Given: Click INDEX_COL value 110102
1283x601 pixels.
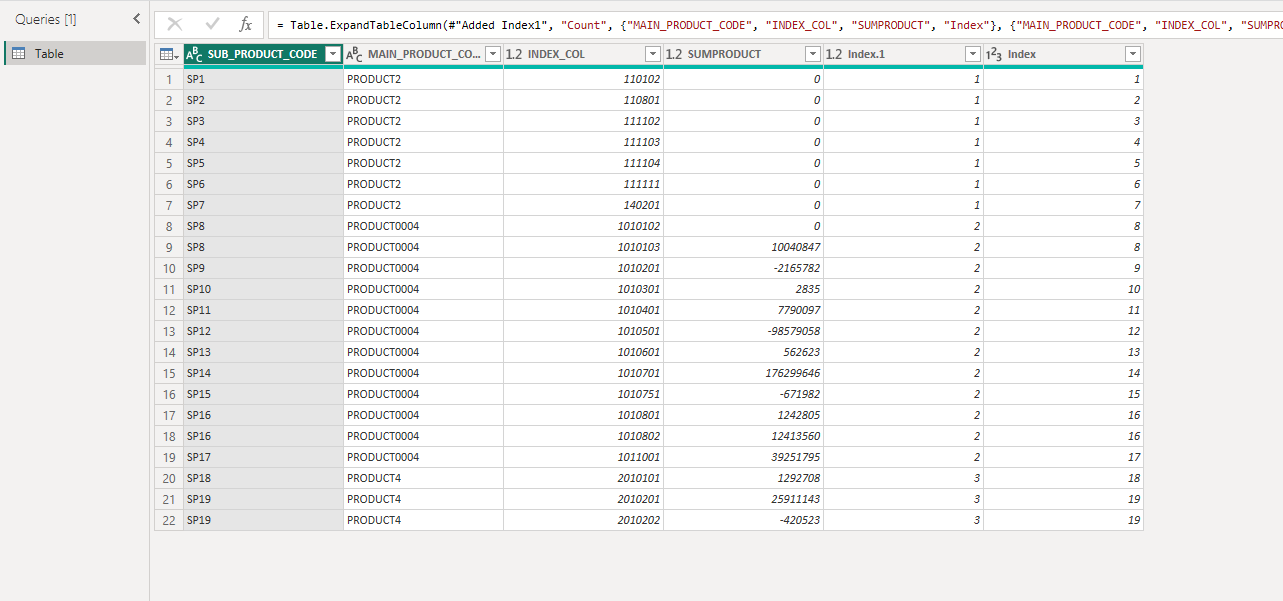Looking at the screenshot, I should coord(583,79).
